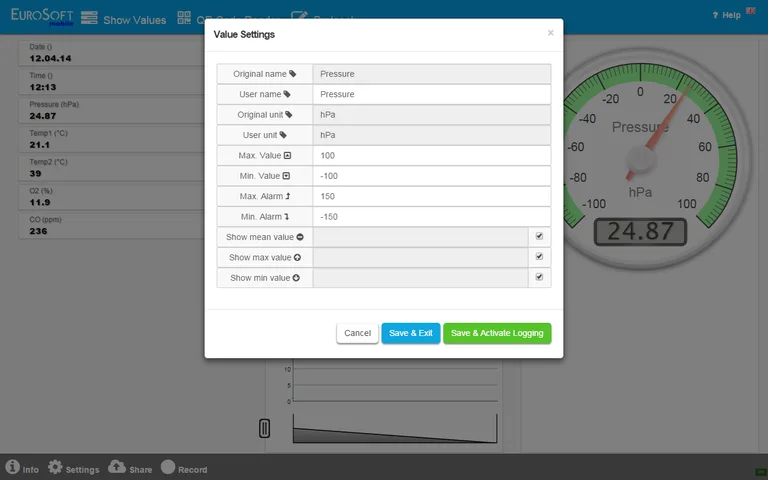This screenshot has height=480, width=768.
Task: Click the gauge digital readout 24.87
Action: point(640,232)
